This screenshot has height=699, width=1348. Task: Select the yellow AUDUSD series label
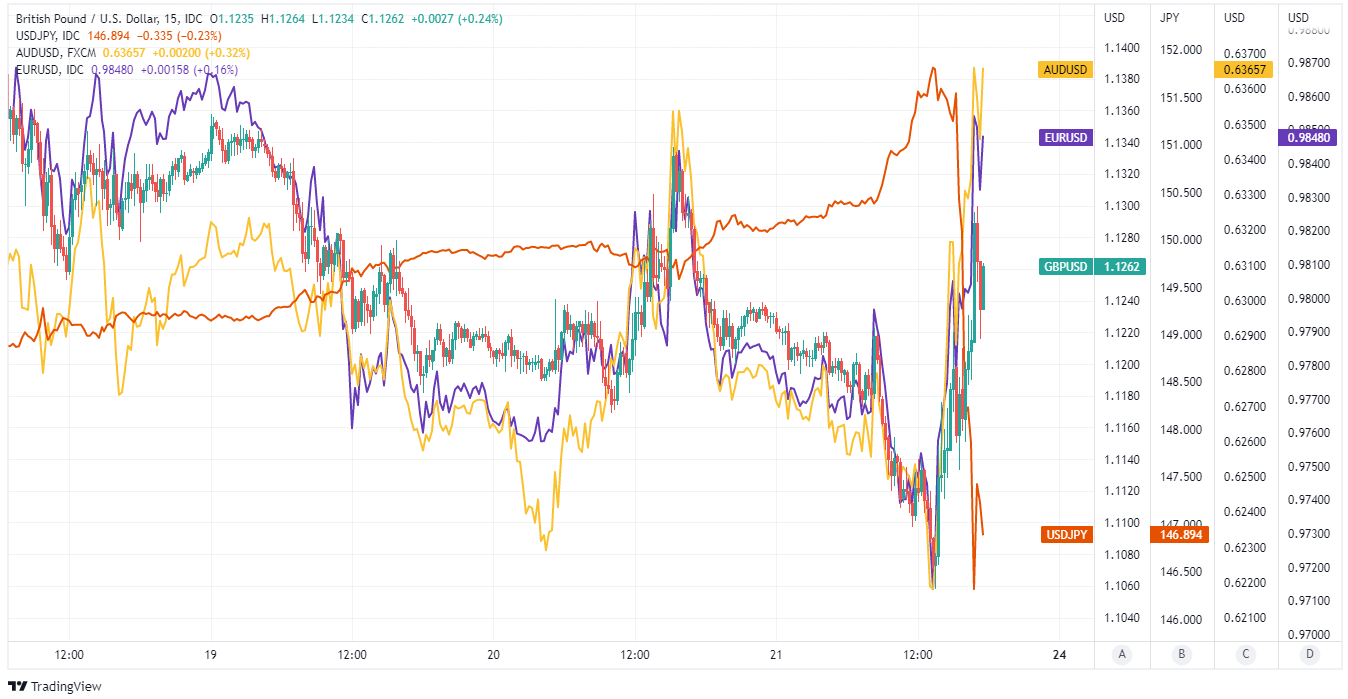pyautogui.click(x=1065, y=70)
